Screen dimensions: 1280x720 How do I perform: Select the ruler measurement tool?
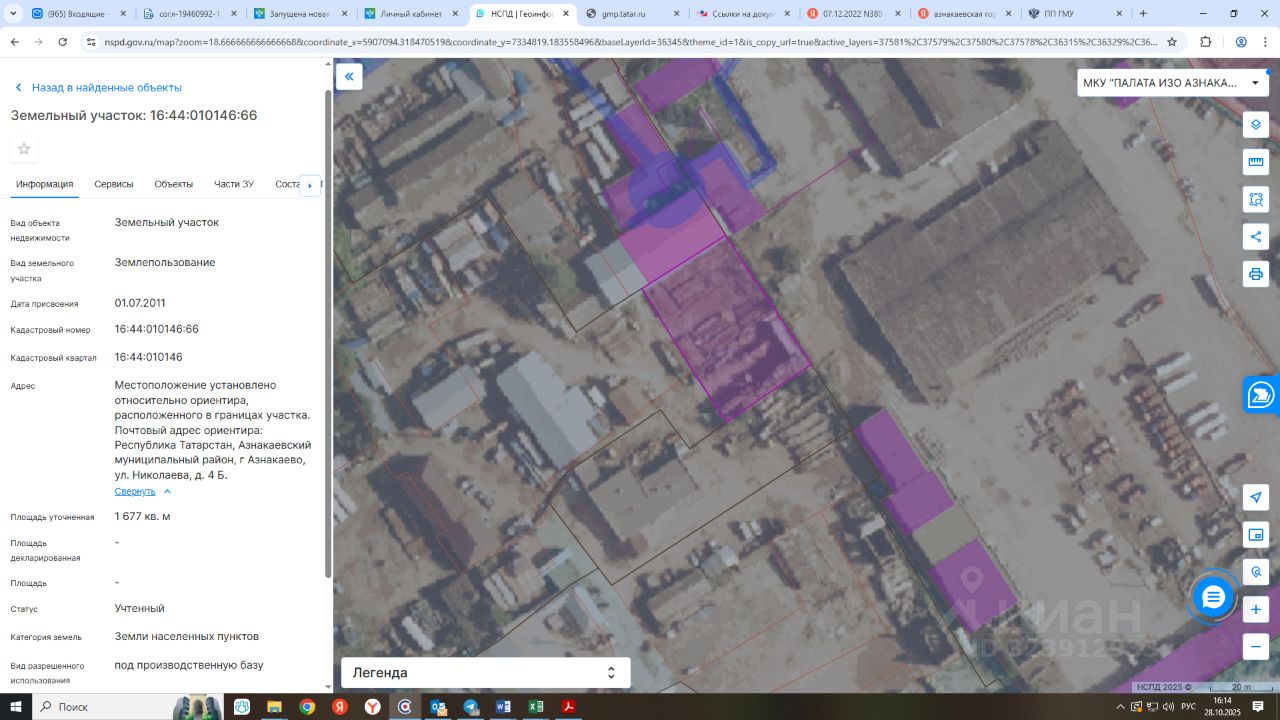[1256, 162]
